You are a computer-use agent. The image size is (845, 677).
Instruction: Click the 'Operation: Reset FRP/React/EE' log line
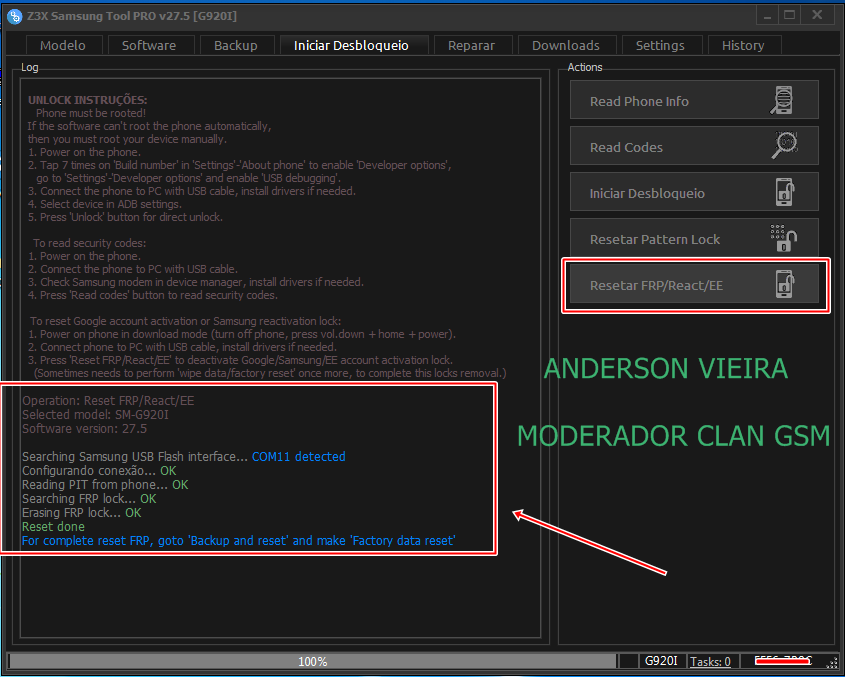coord(108,400)
